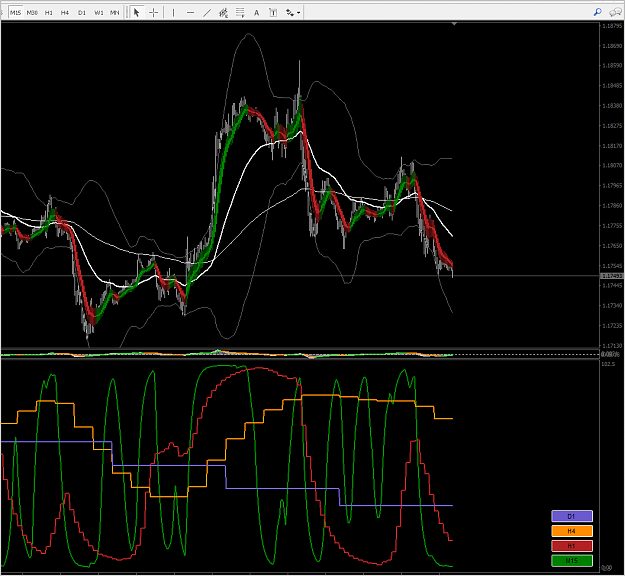
Task: Click the purple D1 legend button
Action: [x=572, y=516]
